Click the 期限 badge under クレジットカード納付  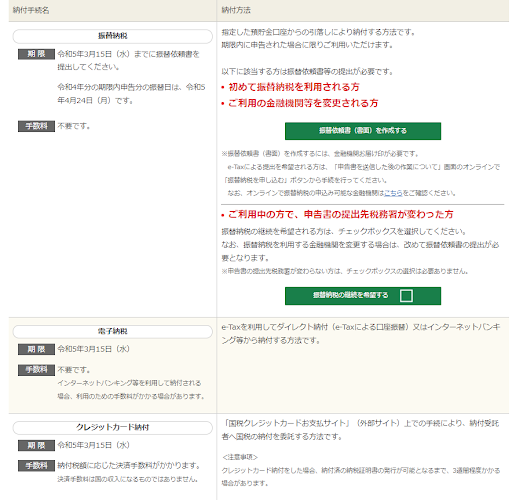[x=36, y=445]
